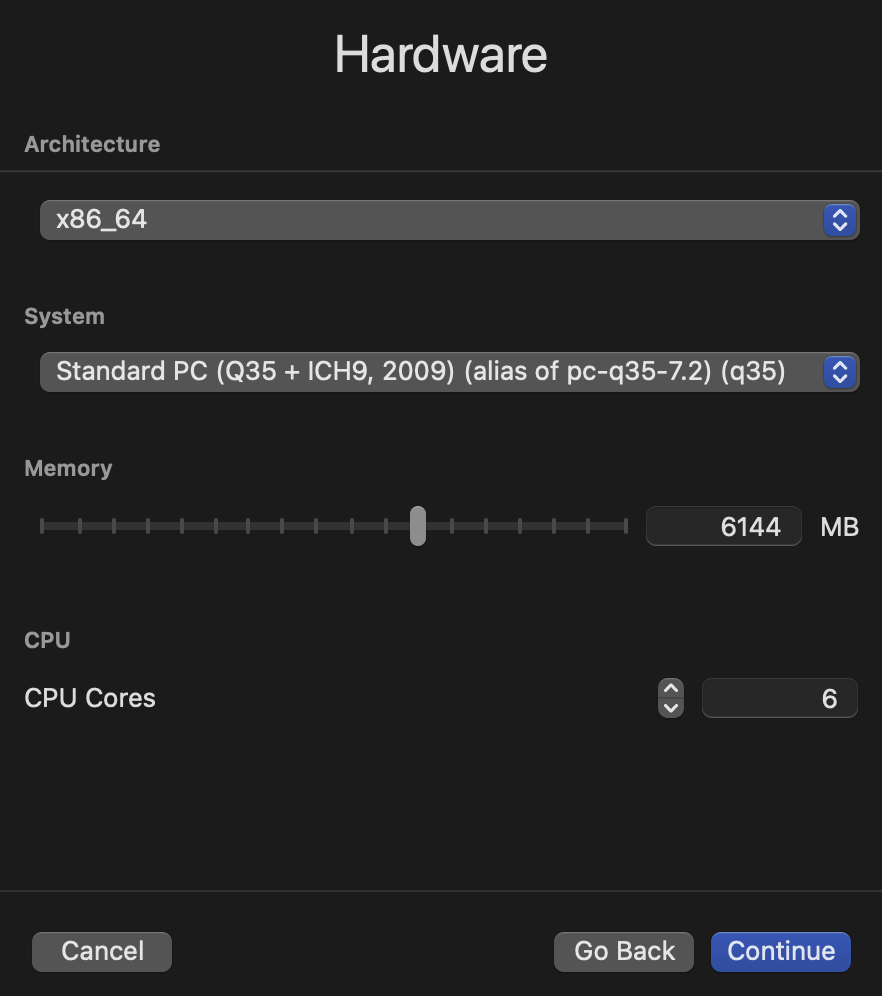Viewport: 882px width, 996px height.
Task: Click the blue chevron on Architecture selector
Action: (839, 220)
